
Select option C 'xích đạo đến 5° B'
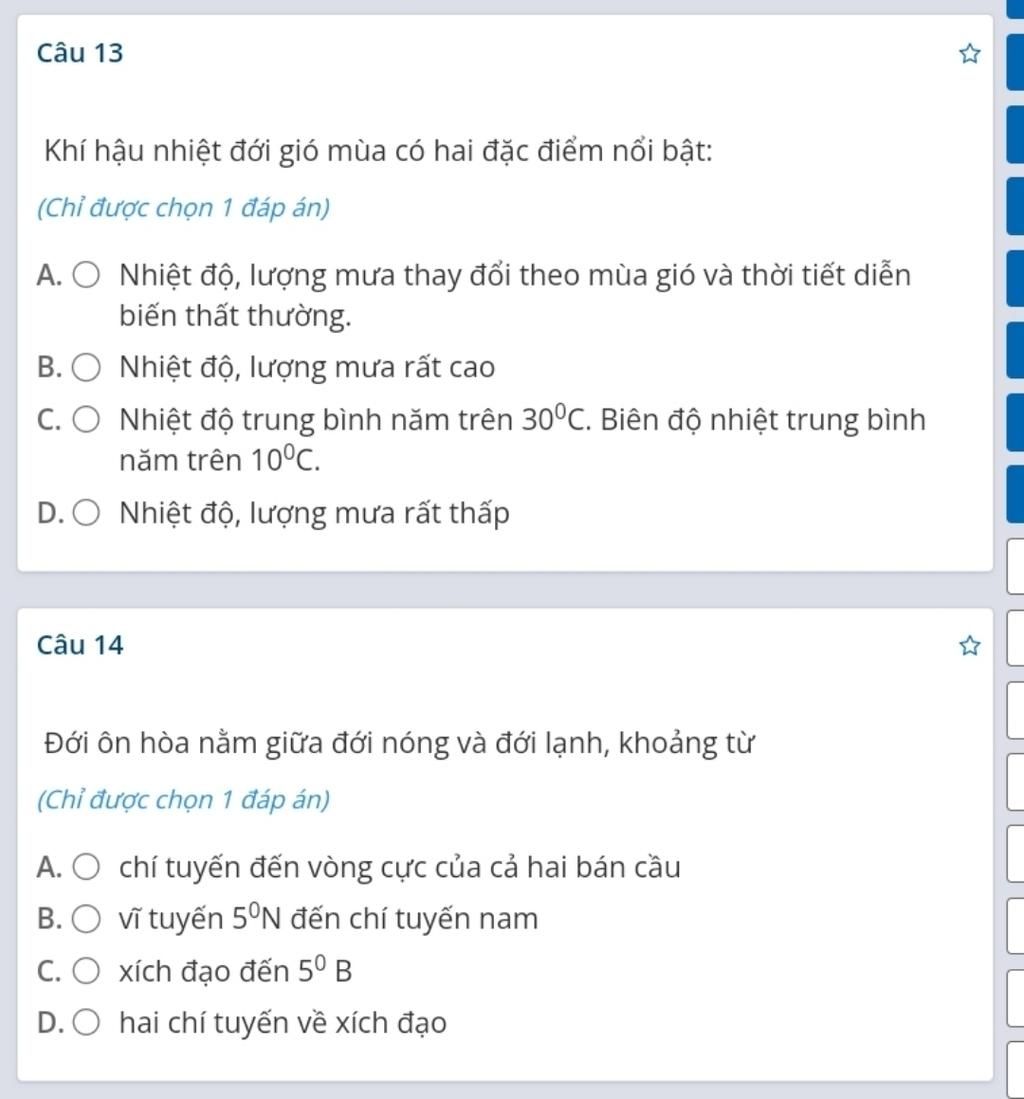[x=86, y=971]
